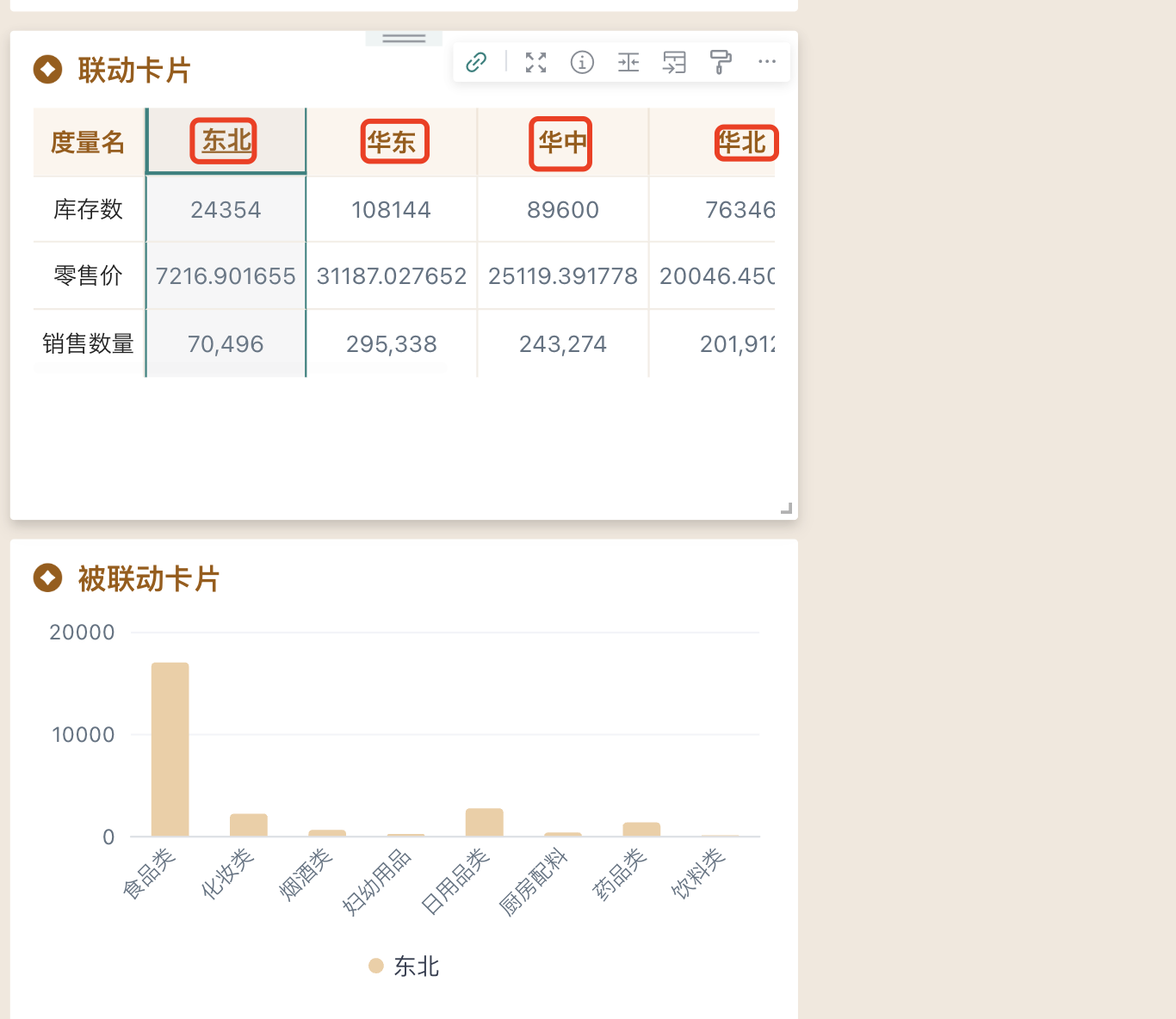Click the card drag handle bar

404,39
